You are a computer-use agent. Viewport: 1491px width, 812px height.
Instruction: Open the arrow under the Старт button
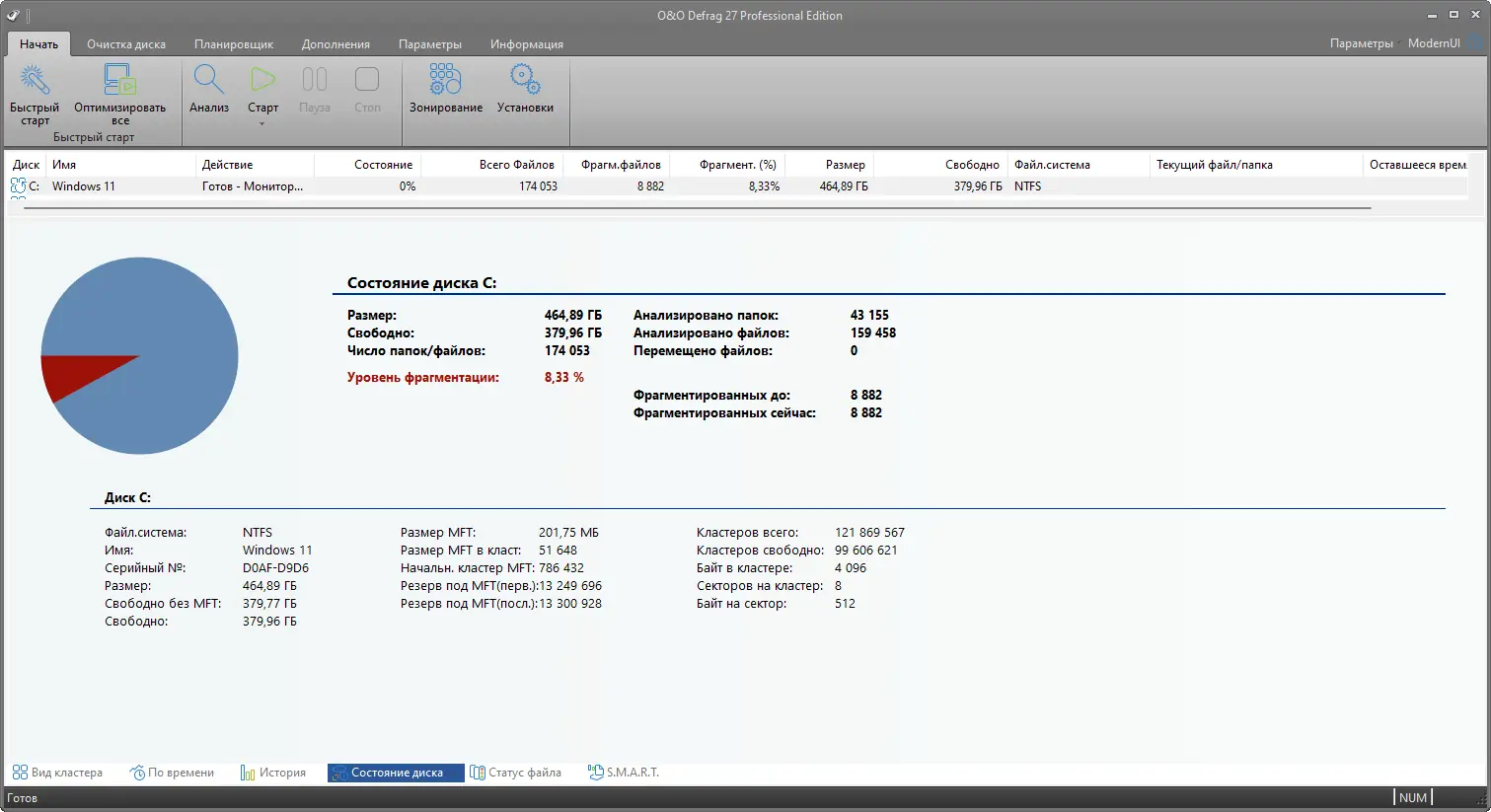pyautogui.click(x=262, y=123)
